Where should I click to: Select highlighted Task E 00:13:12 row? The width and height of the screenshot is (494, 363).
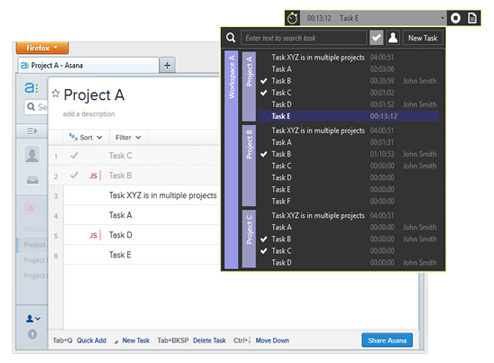pyautogui.click(x=348, y=116)
